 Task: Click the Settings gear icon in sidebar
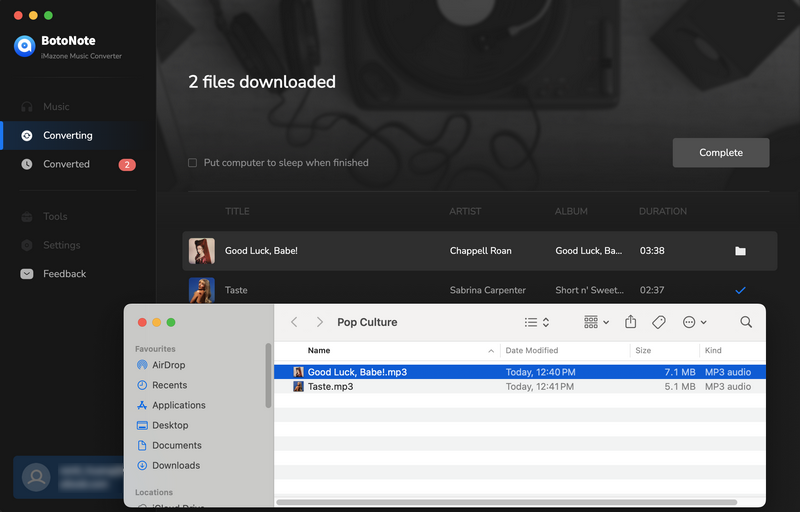click(27, 245)
